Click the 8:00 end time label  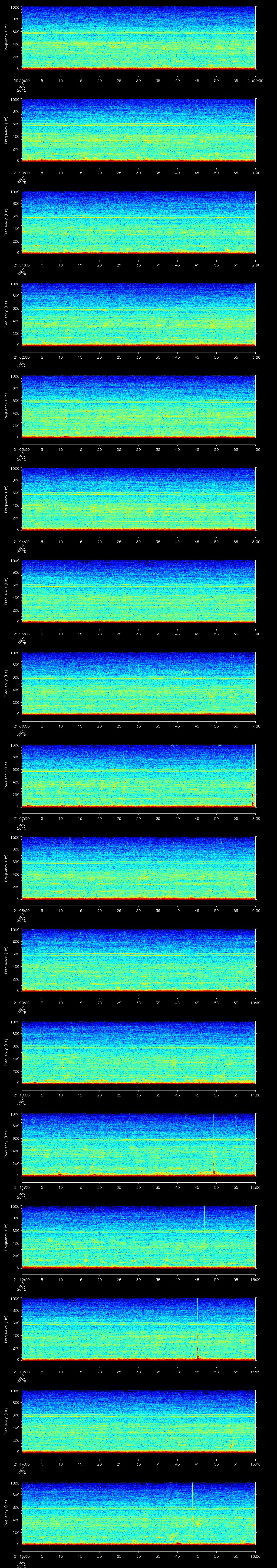pos(256,818)
